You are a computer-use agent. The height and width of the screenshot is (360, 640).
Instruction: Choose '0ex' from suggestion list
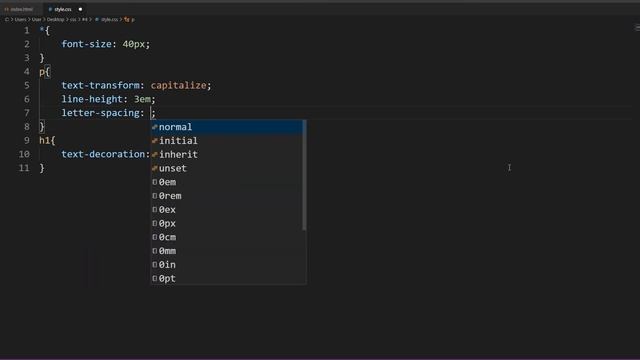point(228,210)
